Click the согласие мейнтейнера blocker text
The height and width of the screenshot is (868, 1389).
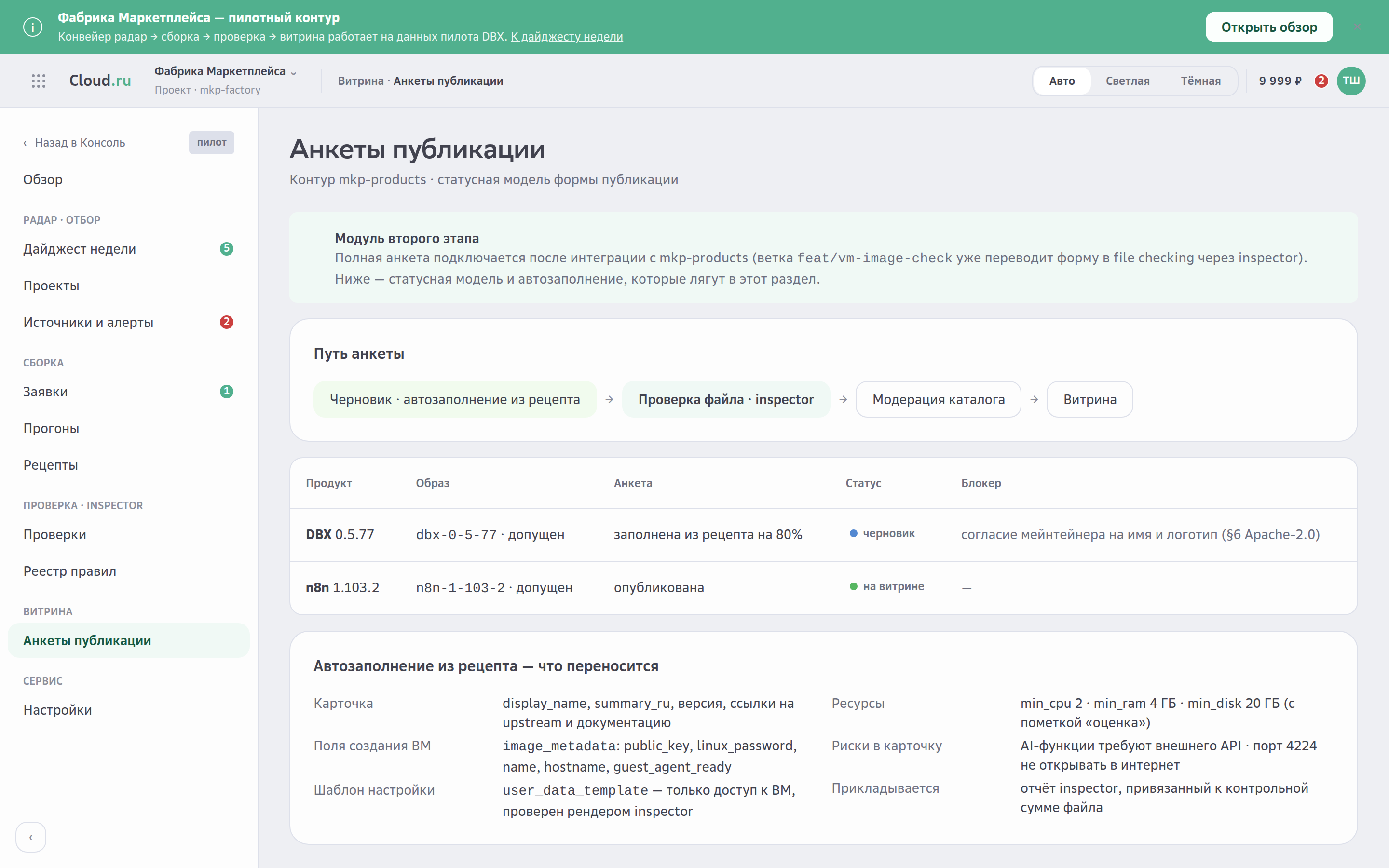click(1140, 534)
